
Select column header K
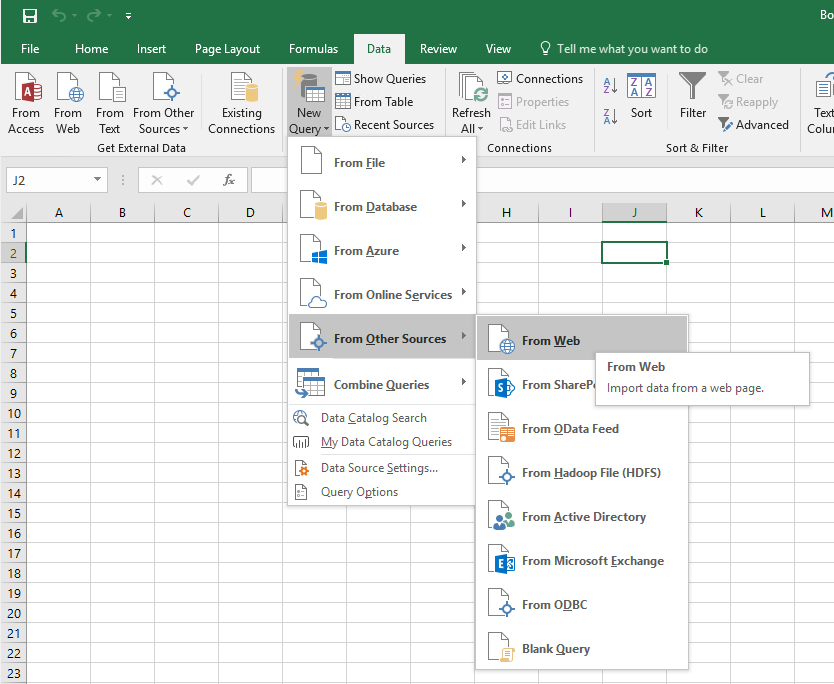pyautogui.click(x=698, y=213)
